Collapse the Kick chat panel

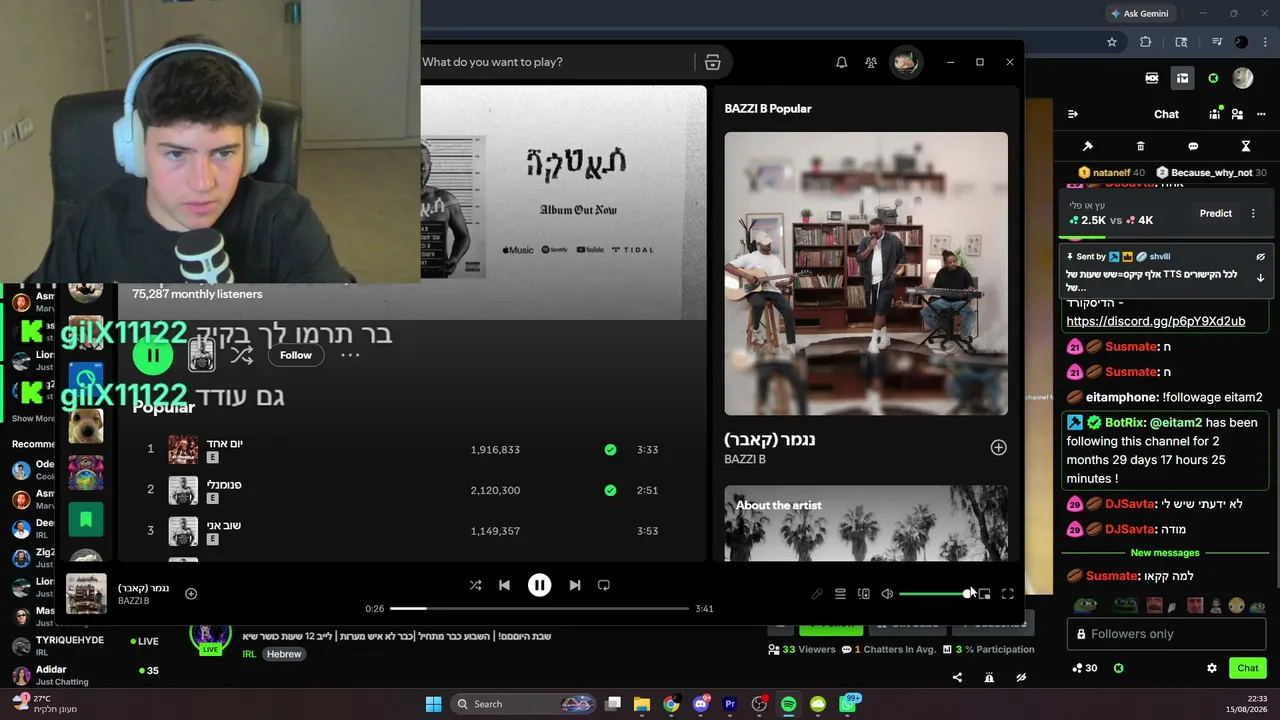1073,114
